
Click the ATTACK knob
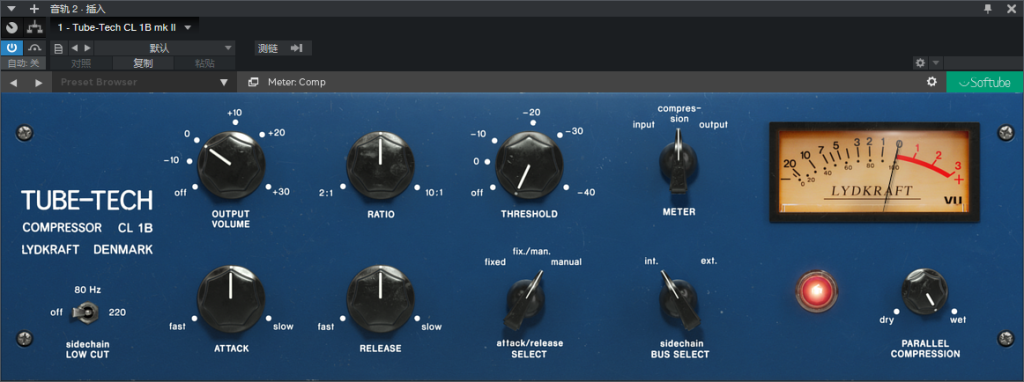click(231, 298)
